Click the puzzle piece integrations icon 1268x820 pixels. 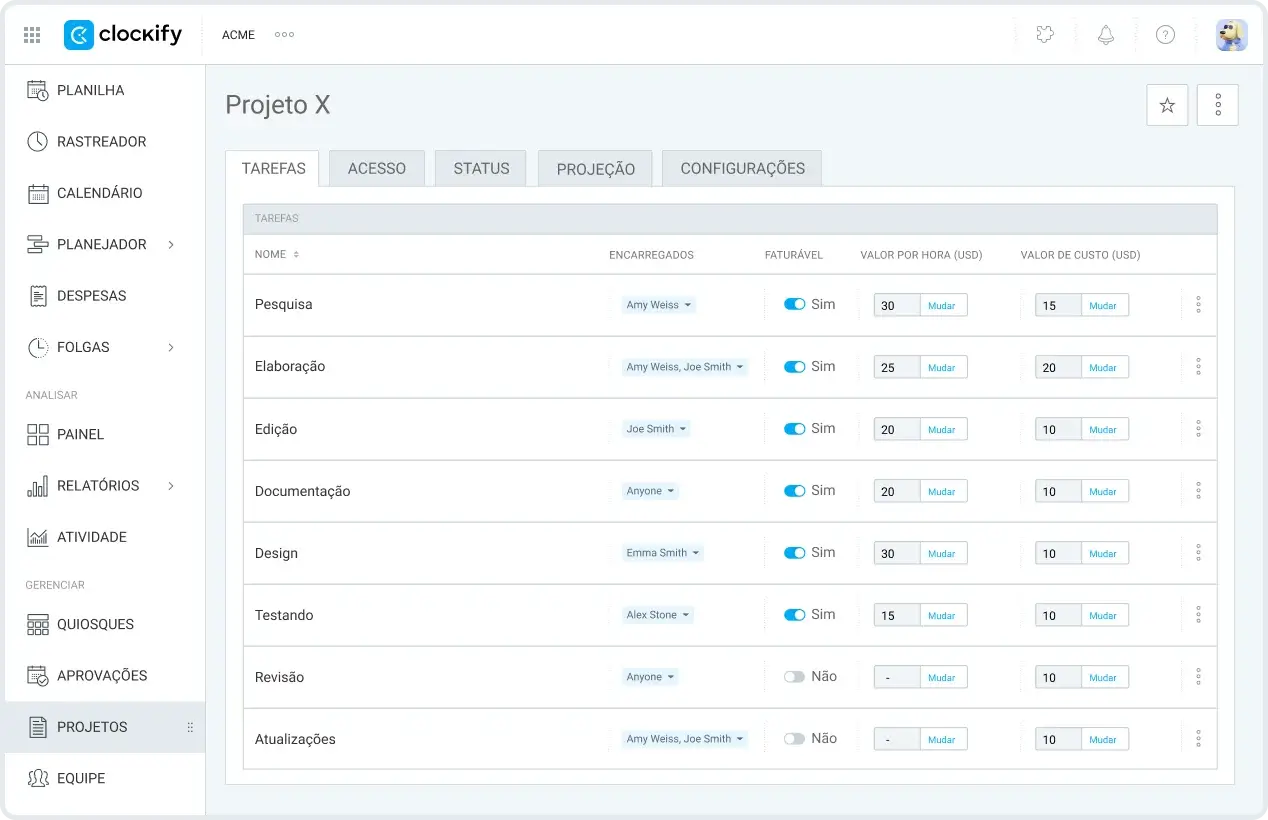coord(1045,35)
